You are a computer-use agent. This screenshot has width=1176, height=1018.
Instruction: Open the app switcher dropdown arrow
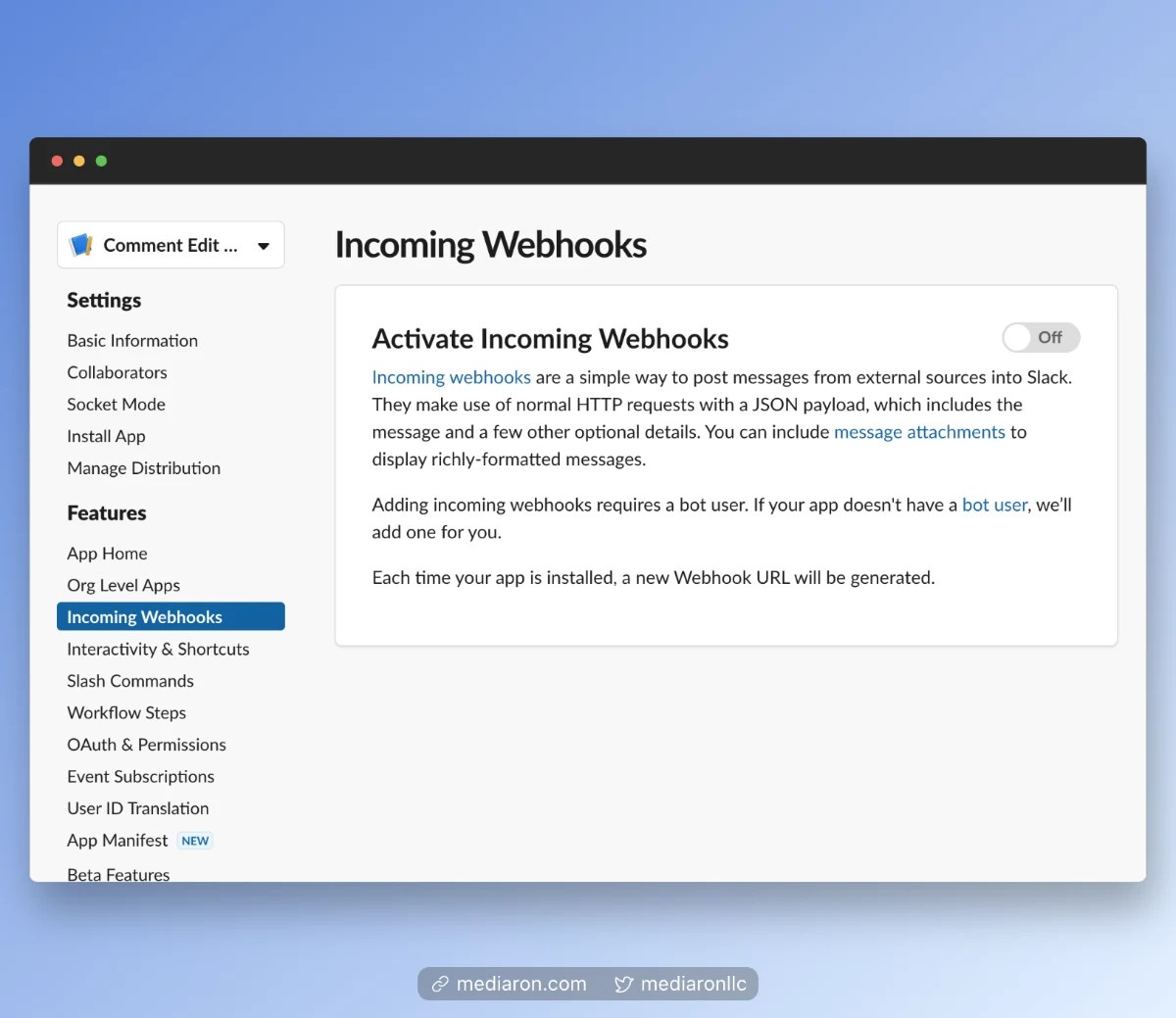[x=263, y=246]
